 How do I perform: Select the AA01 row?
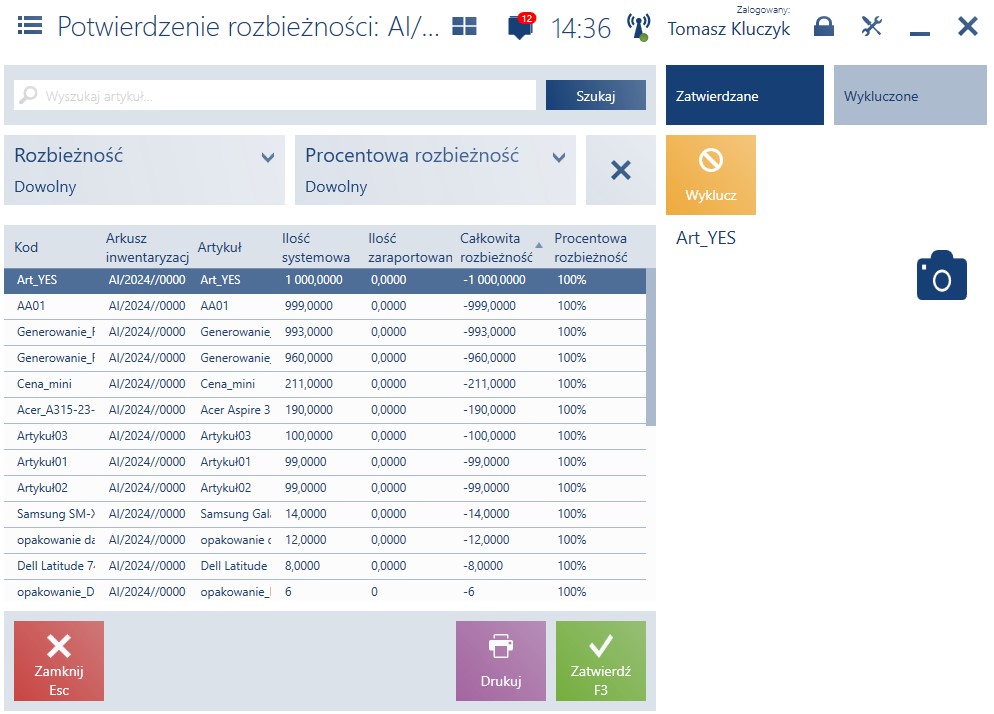point(325,306)
